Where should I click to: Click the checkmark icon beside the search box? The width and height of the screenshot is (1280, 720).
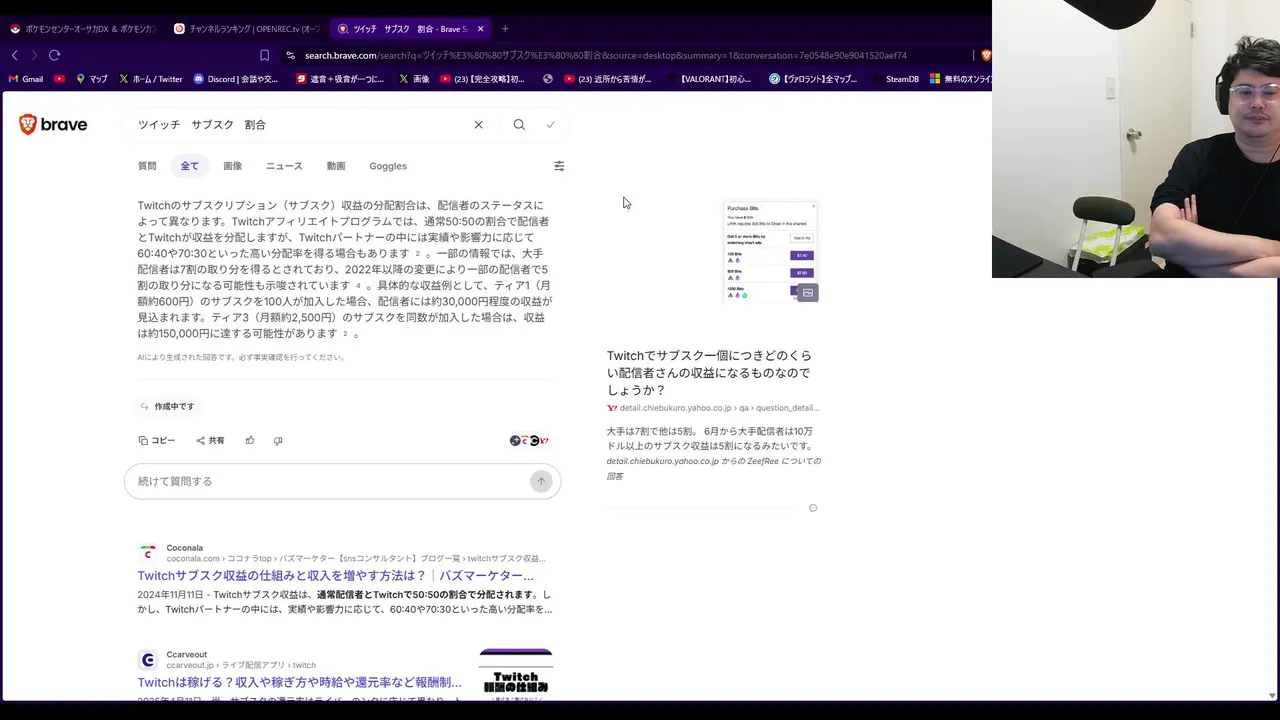click(550, 125)
